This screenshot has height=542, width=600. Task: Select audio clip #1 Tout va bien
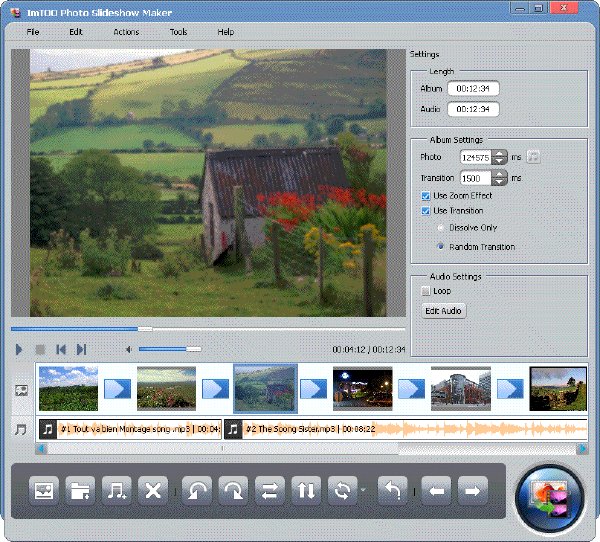[x=130, y=429]
